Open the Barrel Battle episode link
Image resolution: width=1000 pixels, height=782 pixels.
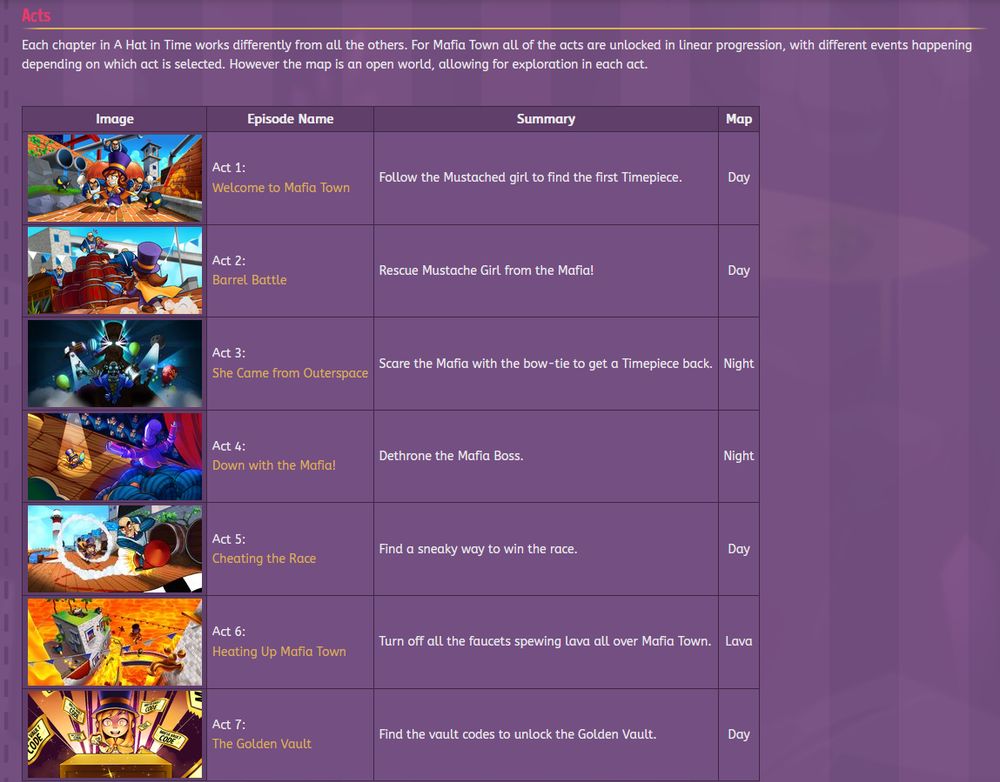[249, 280]
